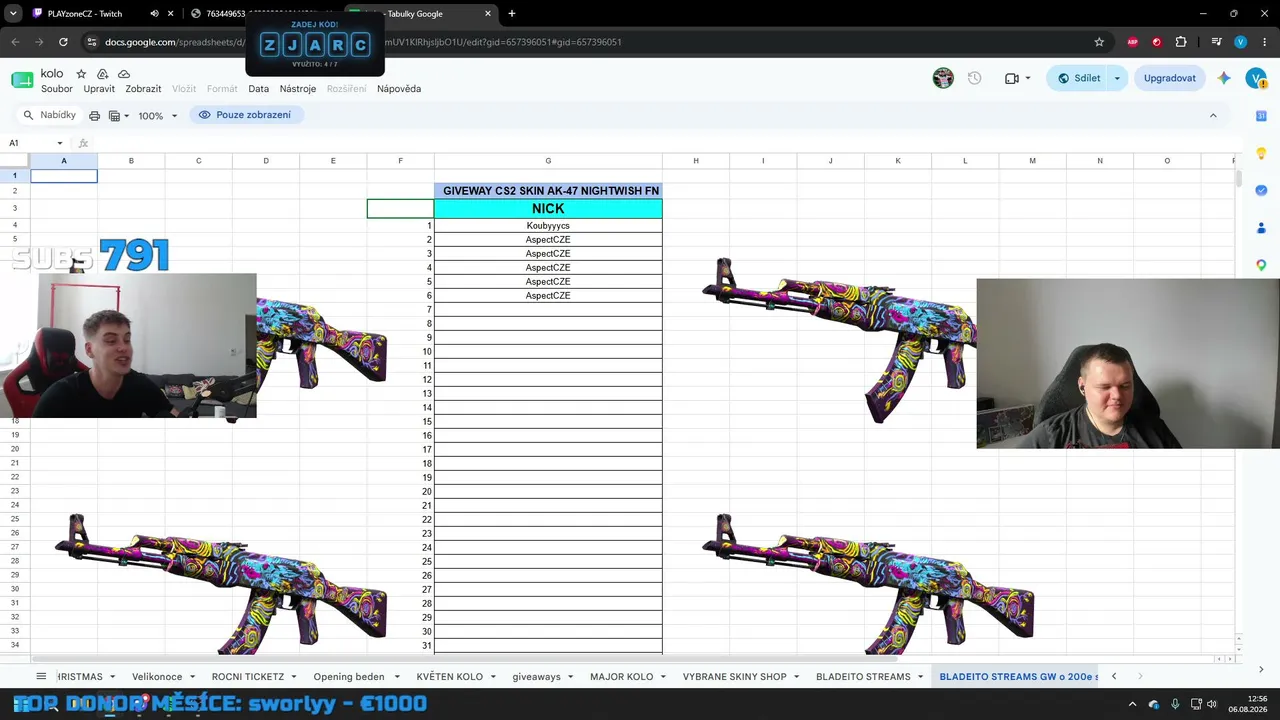Open the move-to-folder icon beside kolo

click(x=102, y=74)
